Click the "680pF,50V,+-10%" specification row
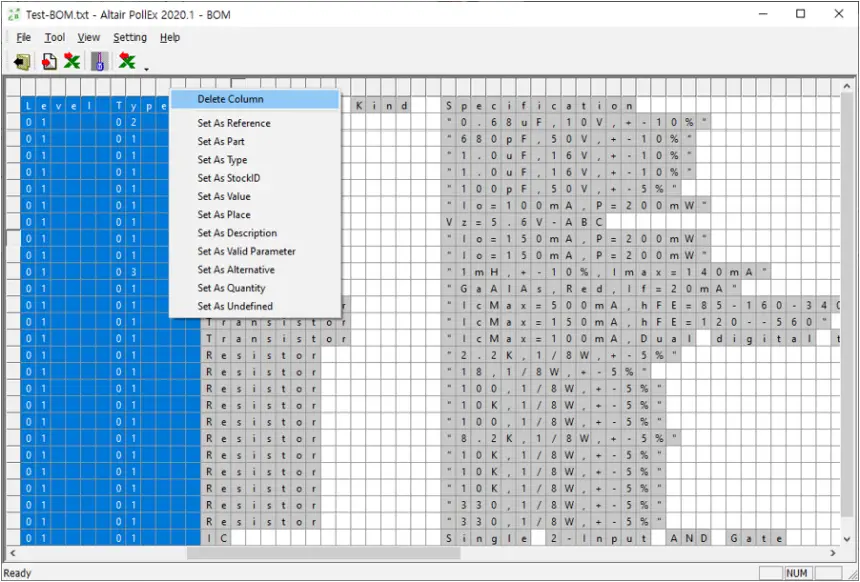Viewport: 860px width, 582px height. click(x=569, y=139)
